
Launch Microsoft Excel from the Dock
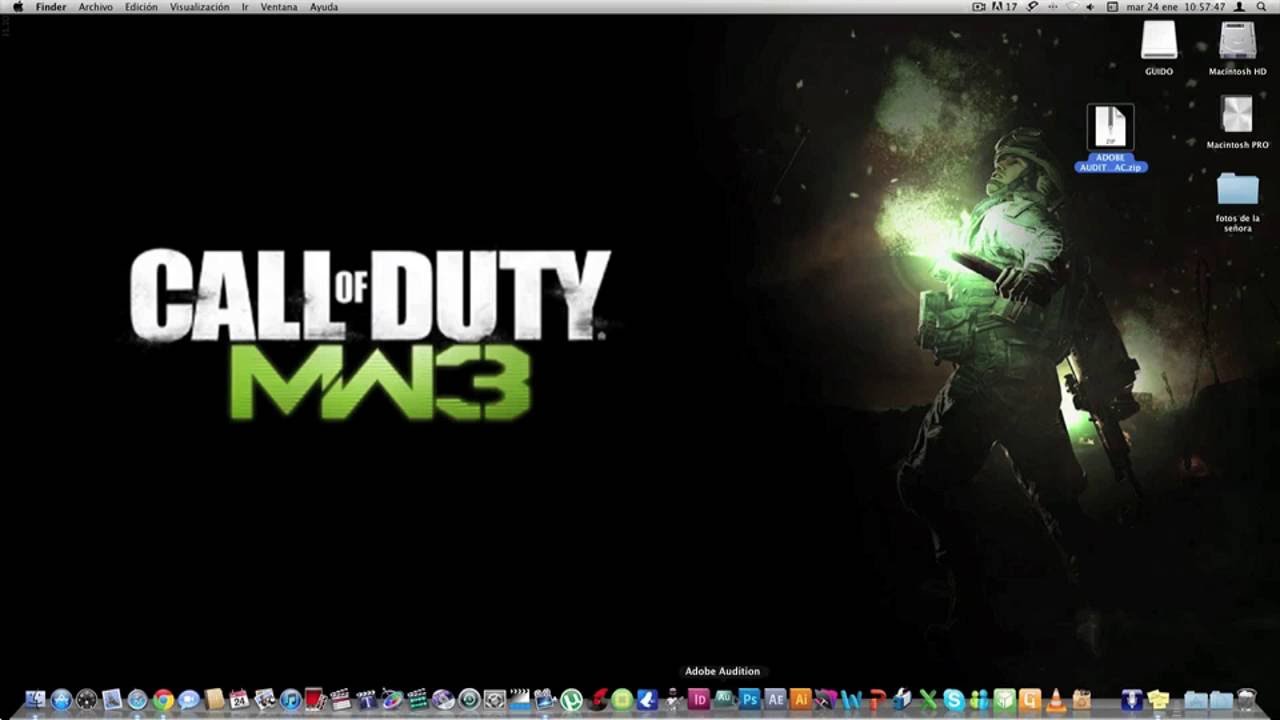point(927,699)
